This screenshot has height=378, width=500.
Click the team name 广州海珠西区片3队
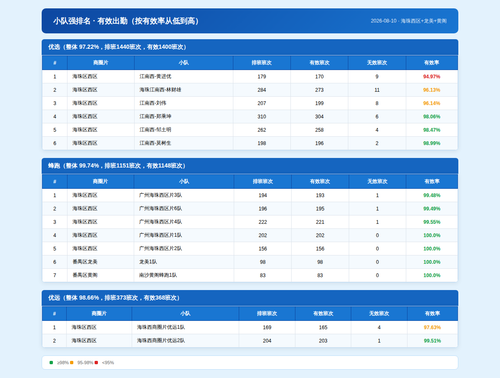(x=160, y=195)
